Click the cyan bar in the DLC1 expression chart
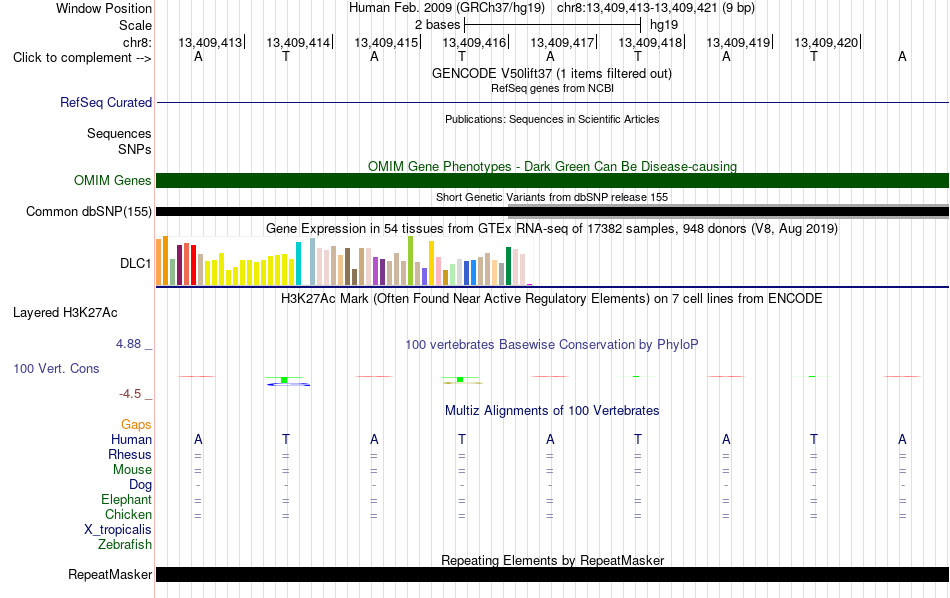Viewport: 950px width, 598px height. (298, 264)
